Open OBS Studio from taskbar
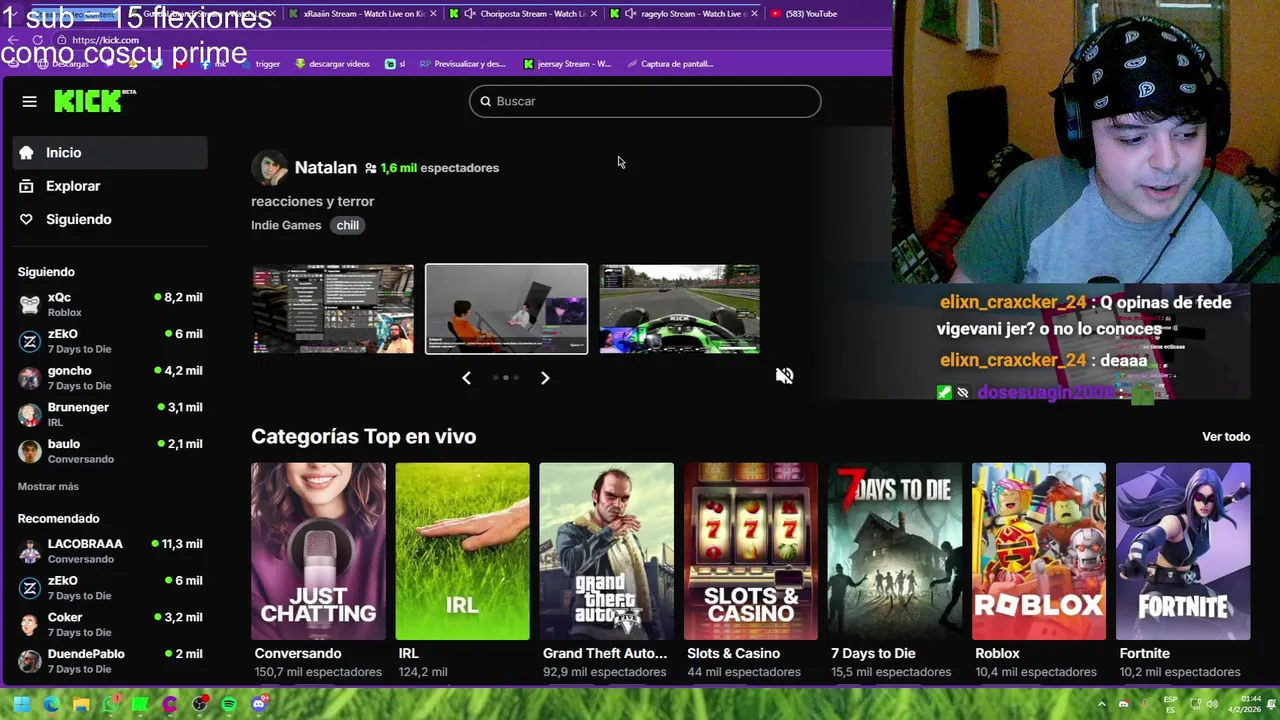This screenshot has width=1280, height=720. (x=200, y=704)
